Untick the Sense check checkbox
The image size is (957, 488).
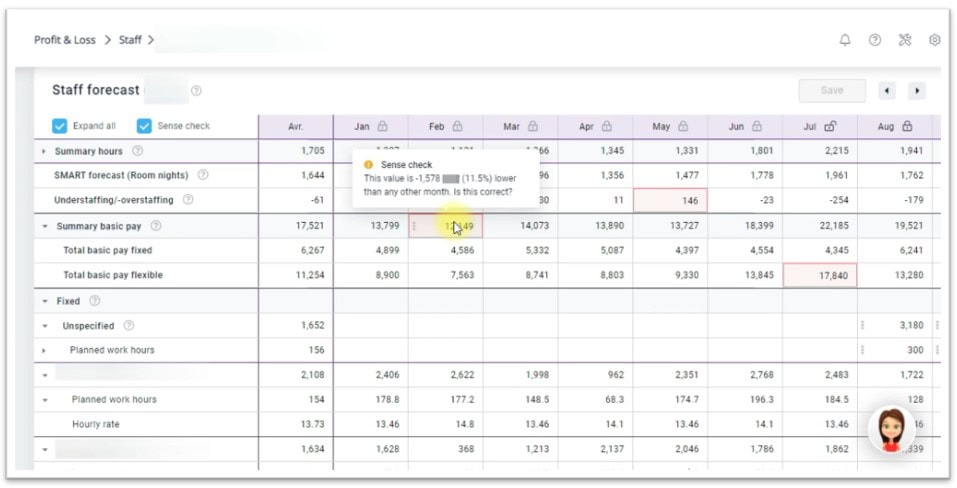click(144, 127)
